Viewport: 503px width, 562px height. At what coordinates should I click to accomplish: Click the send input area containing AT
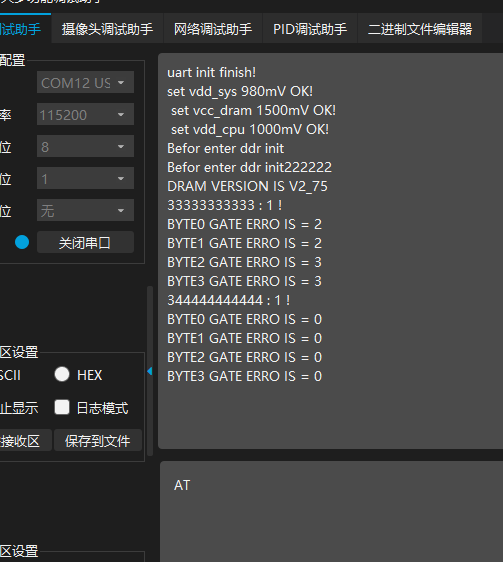tap(331, 511)
